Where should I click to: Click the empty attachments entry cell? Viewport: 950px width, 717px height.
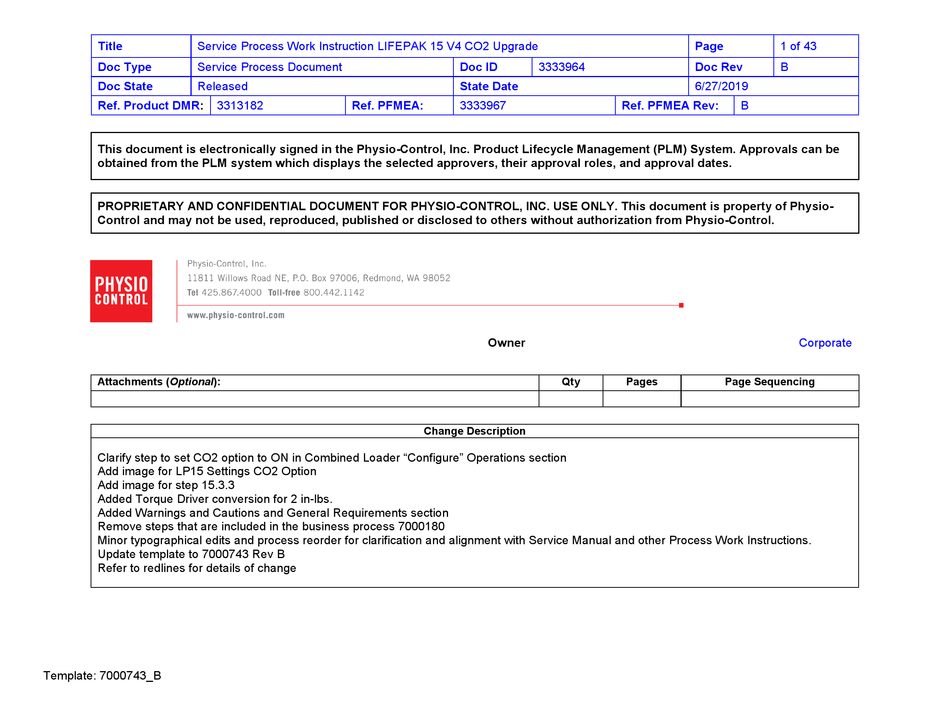pos(315,399)
